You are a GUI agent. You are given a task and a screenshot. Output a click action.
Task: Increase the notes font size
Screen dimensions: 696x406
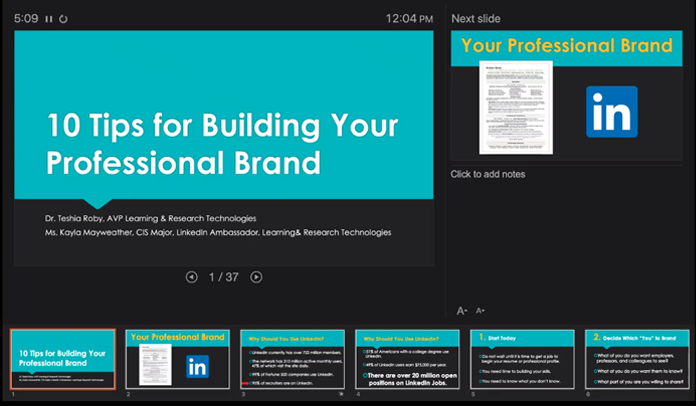462,311
